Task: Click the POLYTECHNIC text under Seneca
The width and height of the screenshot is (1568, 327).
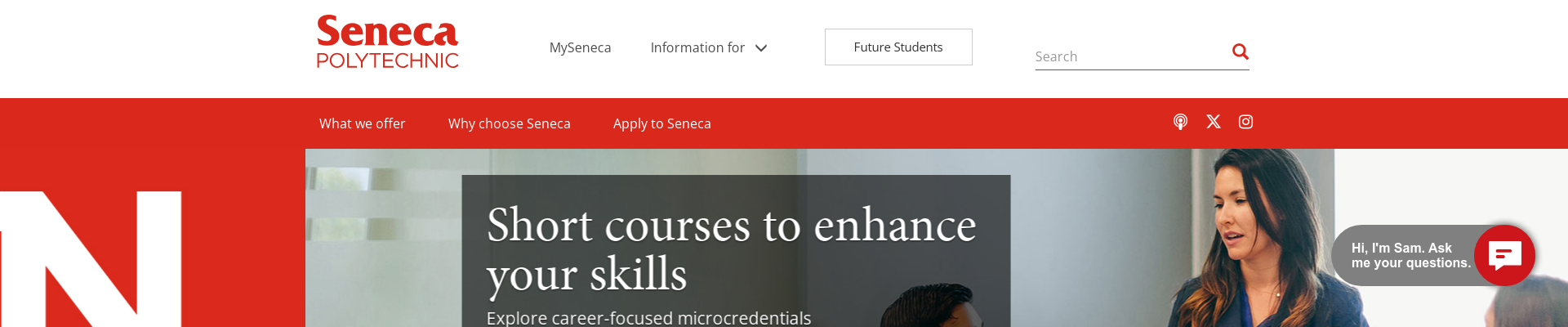Action: 387,60
